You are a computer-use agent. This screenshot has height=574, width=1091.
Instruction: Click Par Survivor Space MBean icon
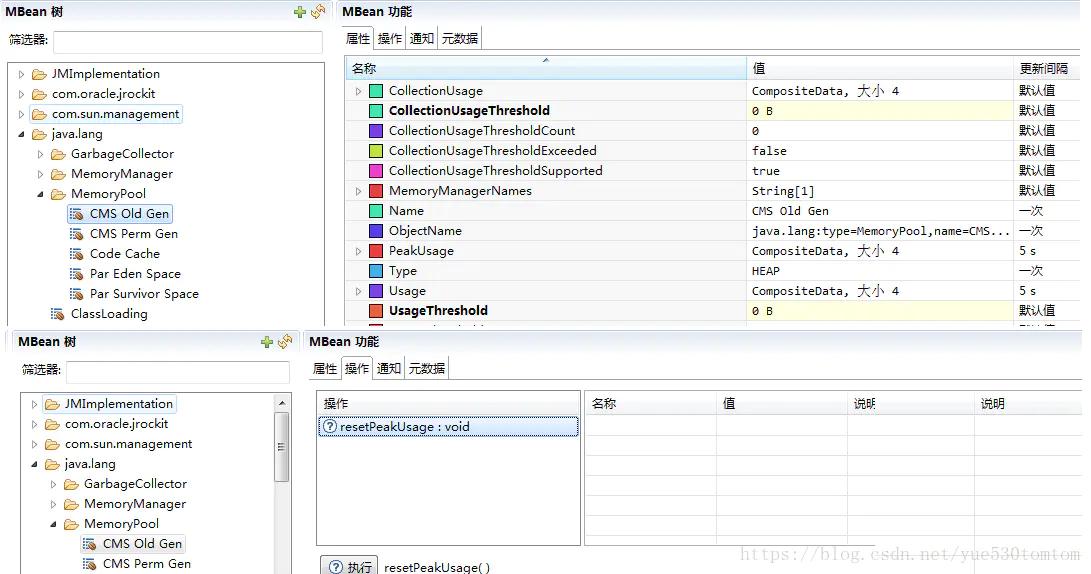tap(77, 294)
